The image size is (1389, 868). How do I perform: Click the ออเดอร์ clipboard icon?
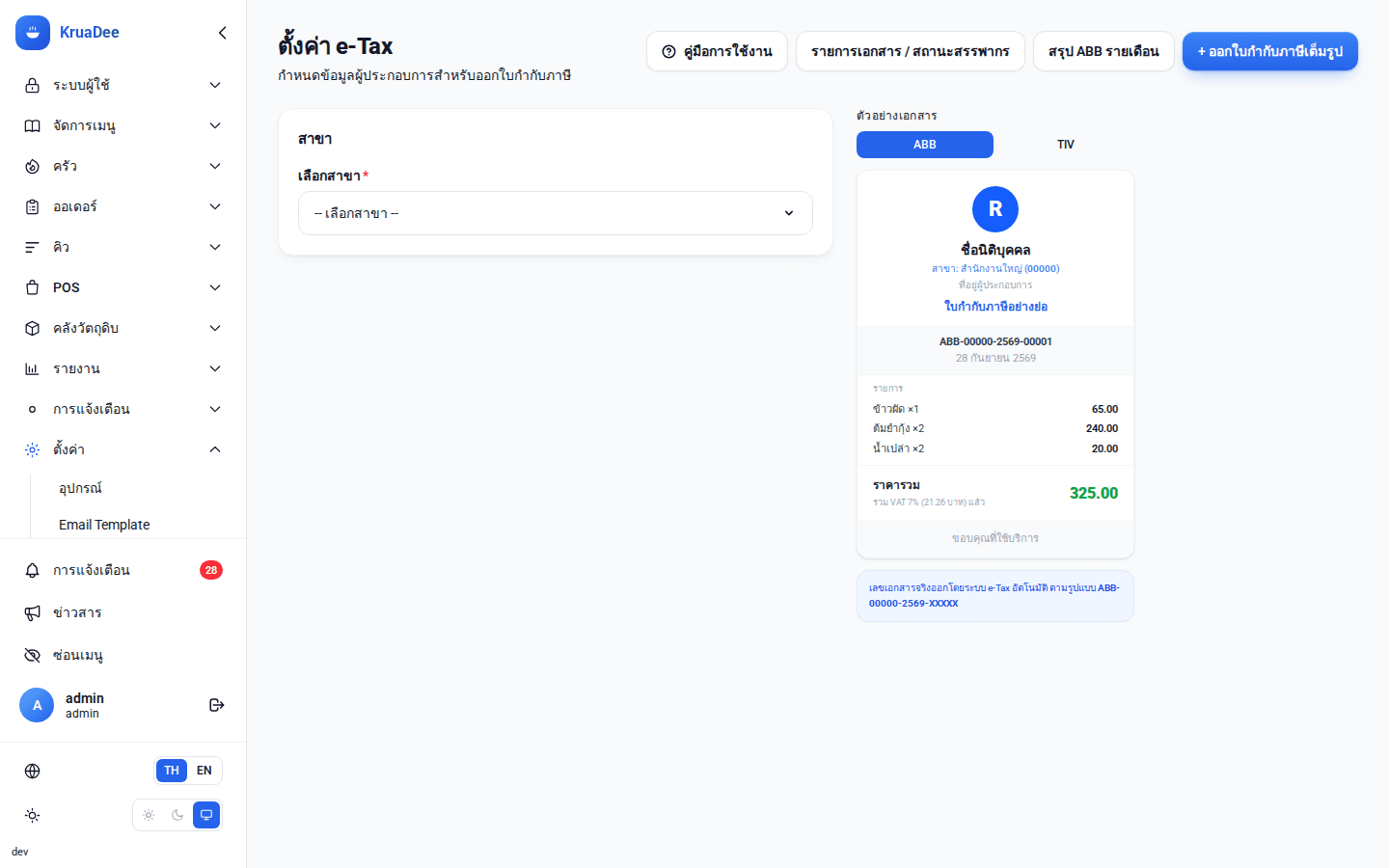point(32,206)
